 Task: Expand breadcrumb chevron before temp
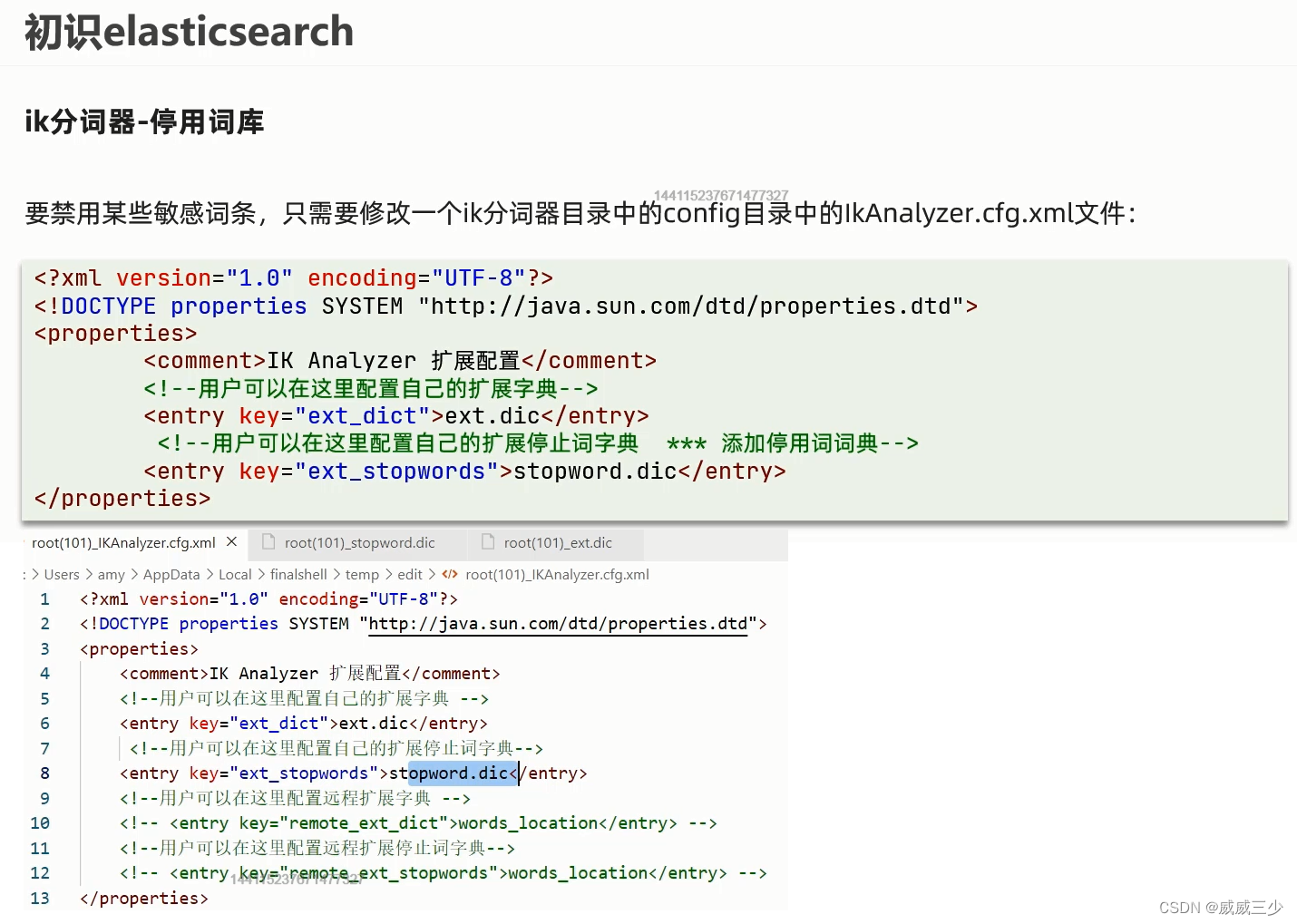point(336,574)
